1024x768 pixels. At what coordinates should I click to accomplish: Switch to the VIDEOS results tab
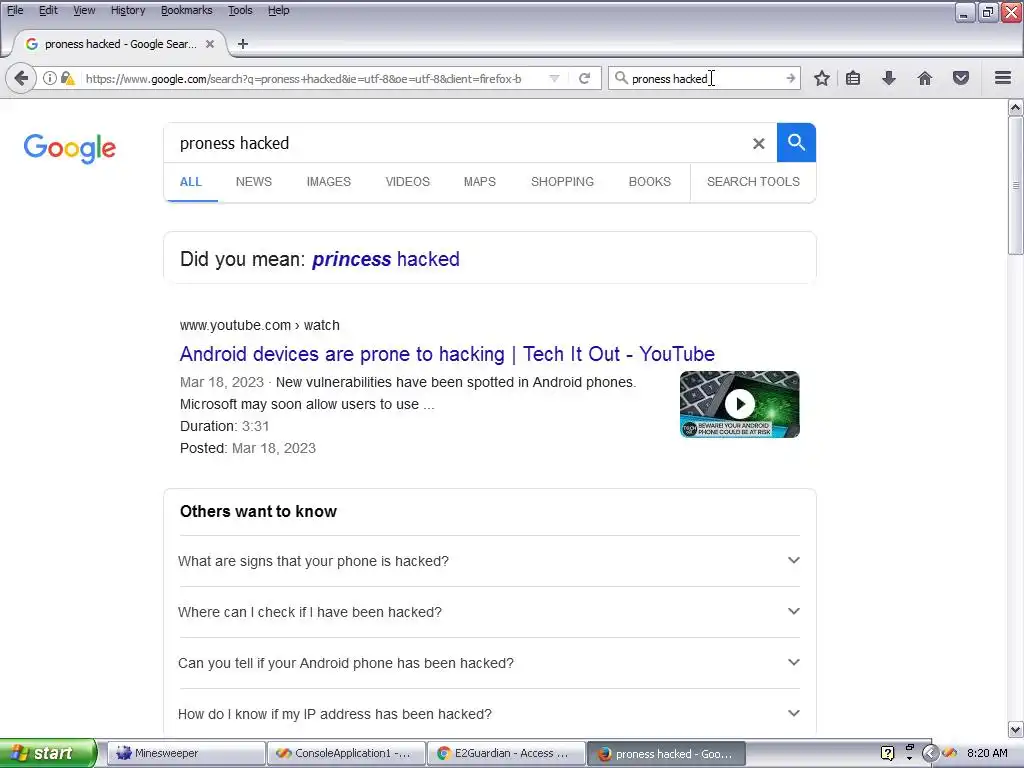click(408, 182)
